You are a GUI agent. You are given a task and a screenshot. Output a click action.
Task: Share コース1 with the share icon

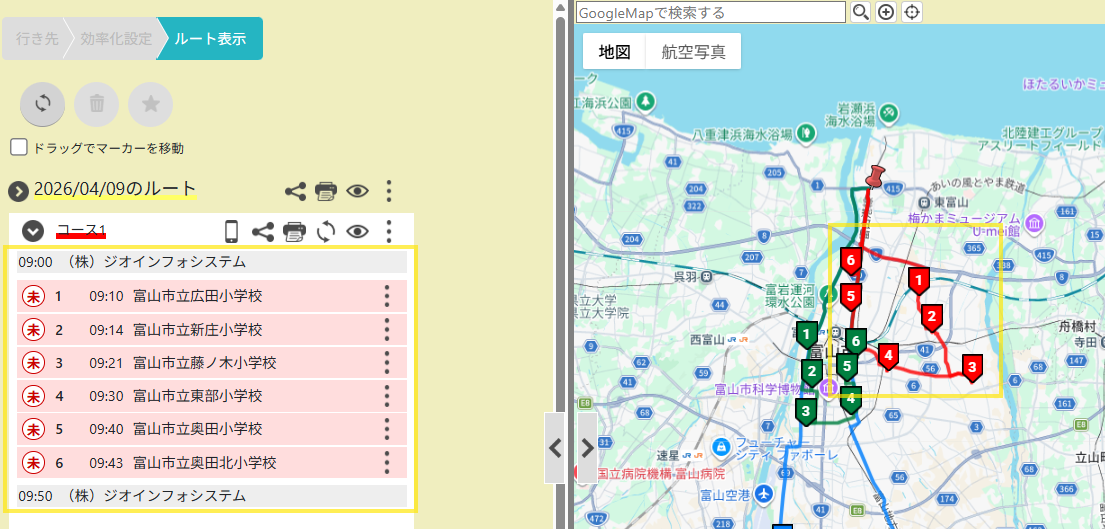(263, 231)
